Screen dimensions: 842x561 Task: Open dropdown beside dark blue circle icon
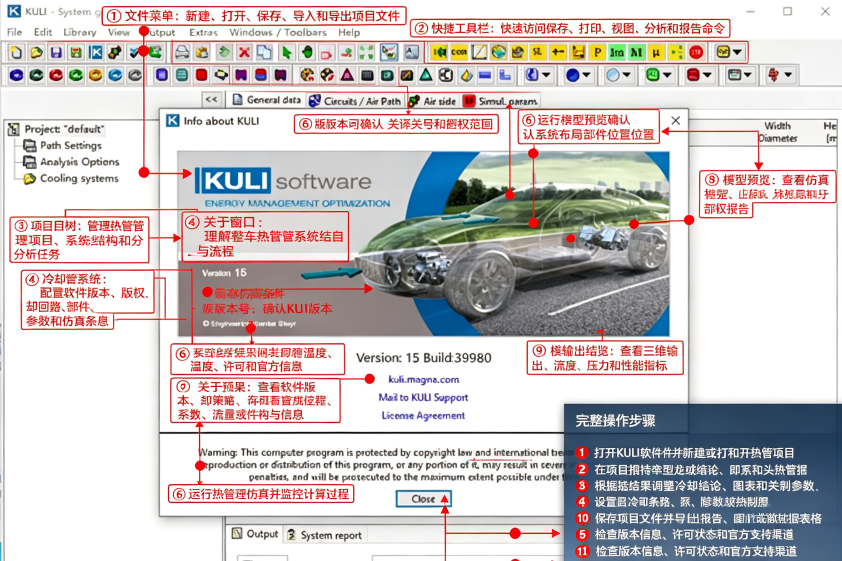click(x=586, y=75)
